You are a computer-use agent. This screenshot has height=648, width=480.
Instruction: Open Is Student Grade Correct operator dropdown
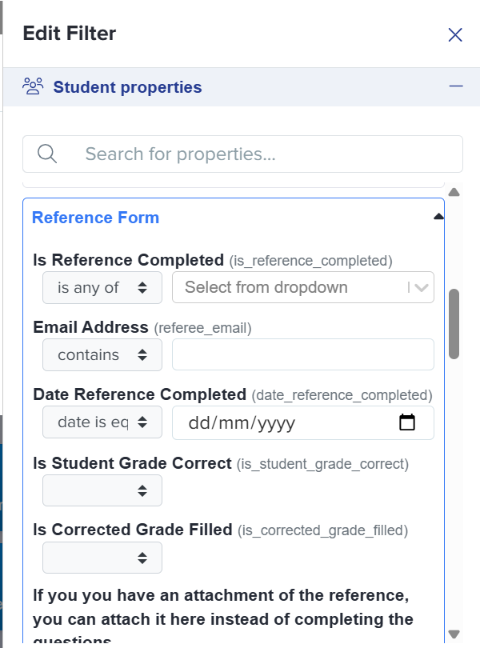pos(102,491)
